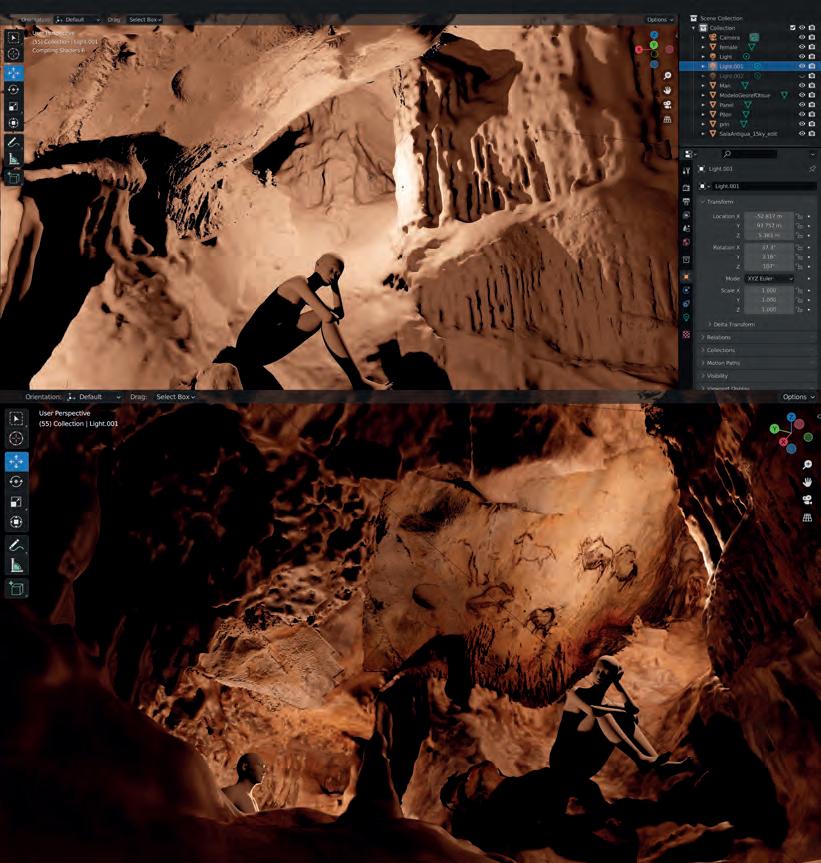
Task: Collapse the Collection in outliner
Action: pyautogui.click(x=694, y=28)
